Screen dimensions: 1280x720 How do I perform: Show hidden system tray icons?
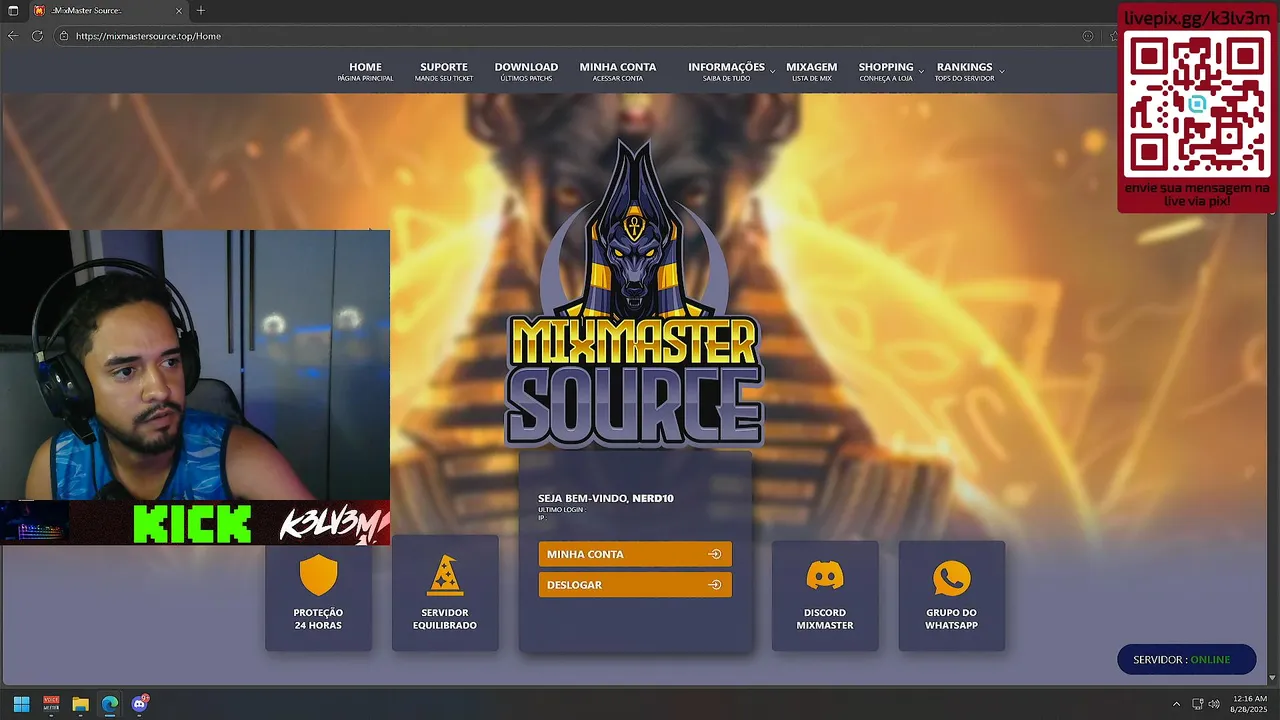click(x=1176, y=704)
